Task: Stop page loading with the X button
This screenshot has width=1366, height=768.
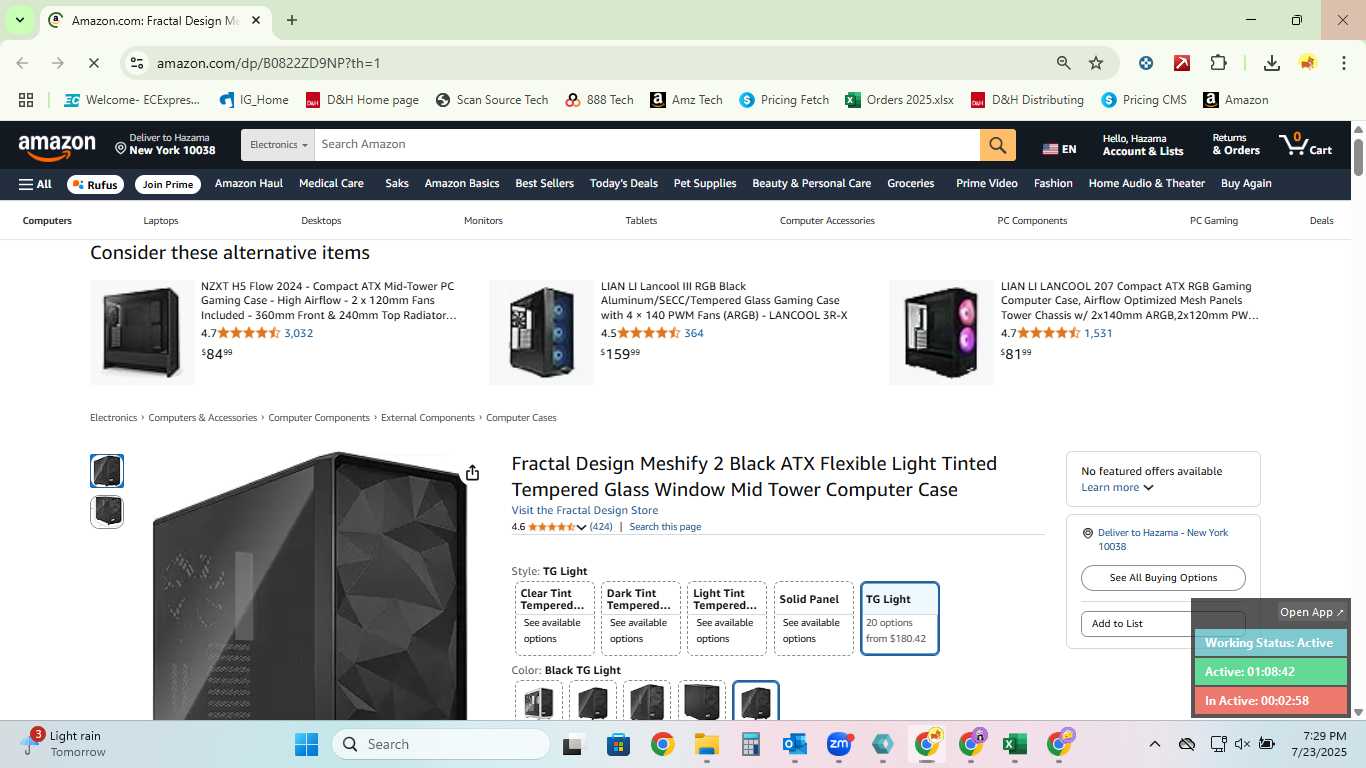Action: [93, 63]
